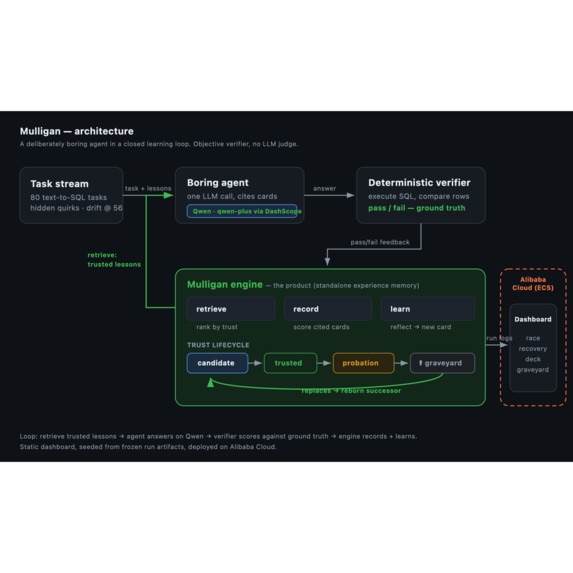
Task: Select the "A deliberately boring agent" subtitle line
Action: click(159, 144)
